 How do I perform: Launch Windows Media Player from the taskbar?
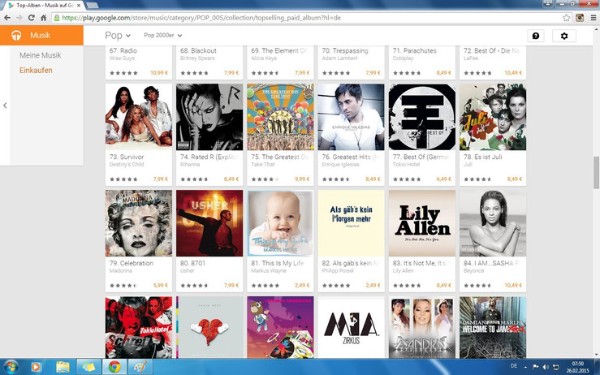[36, 367]
